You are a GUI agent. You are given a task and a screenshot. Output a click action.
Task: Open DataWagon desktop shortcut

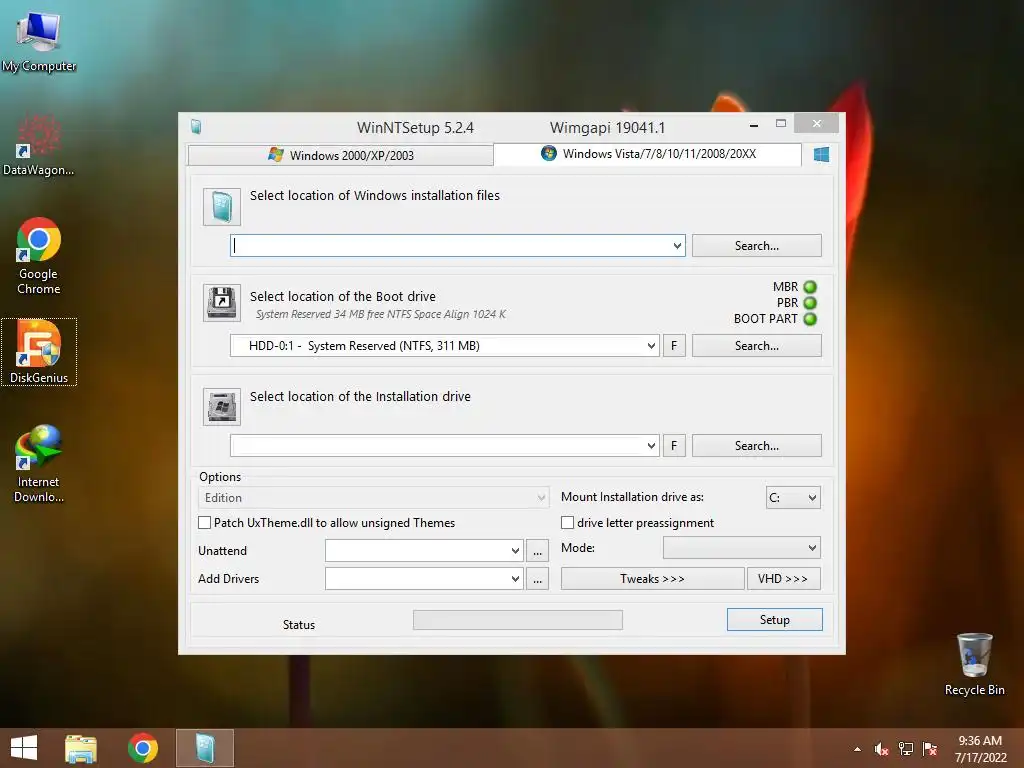(x=39, y=145)
